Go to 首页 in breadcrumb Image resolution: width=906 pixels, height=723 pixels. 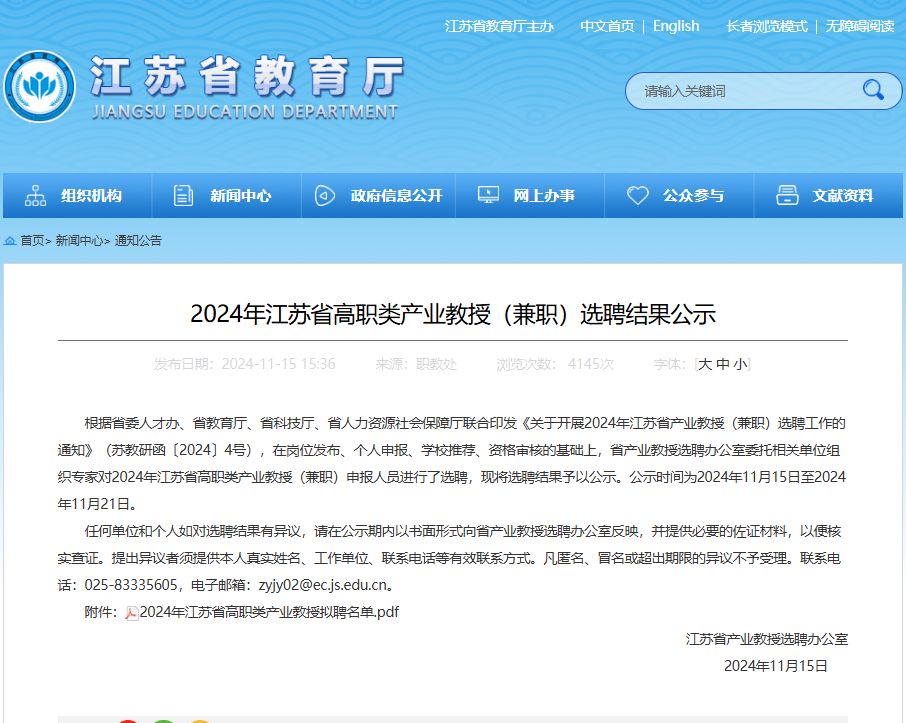(x=32, y=240)
